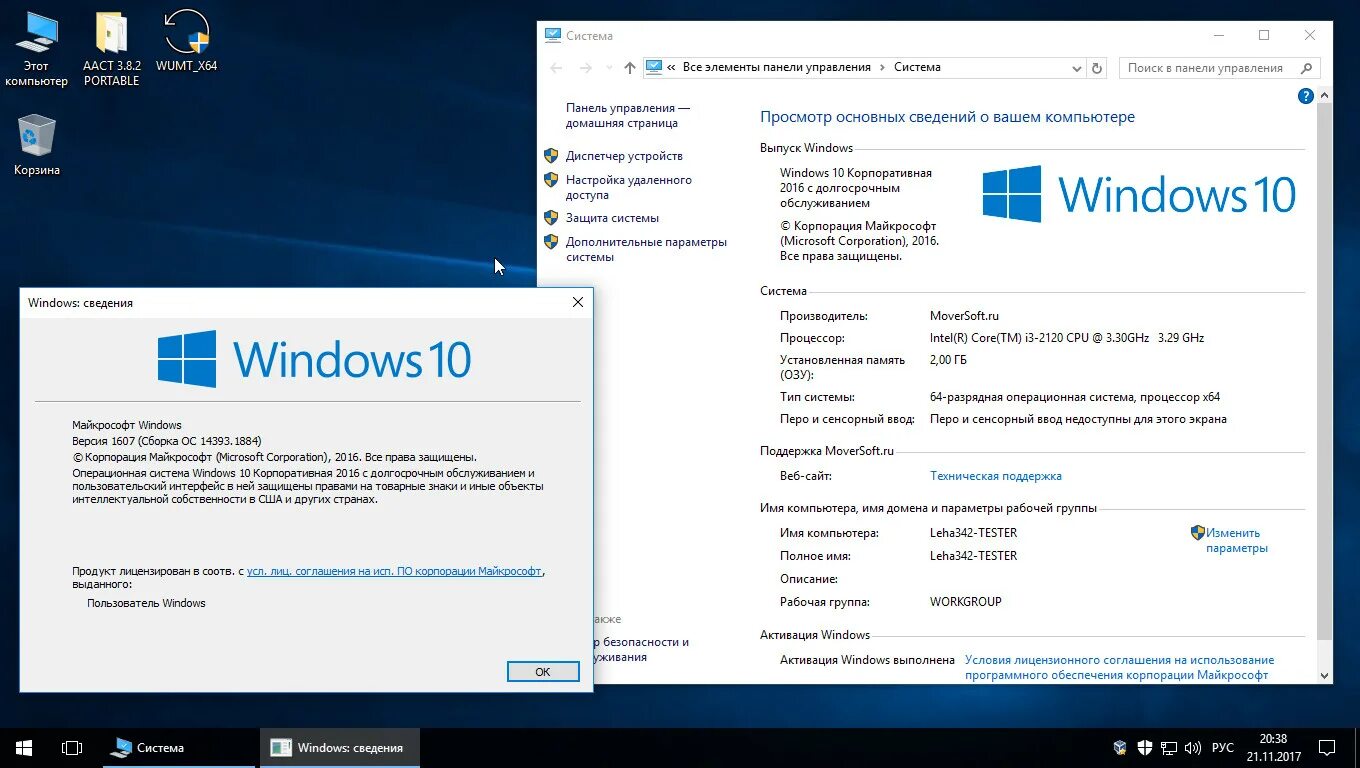Click Изменить параметры for computer name
Viewport: 1360px width, 768px height.
[x=1236, y=540]
